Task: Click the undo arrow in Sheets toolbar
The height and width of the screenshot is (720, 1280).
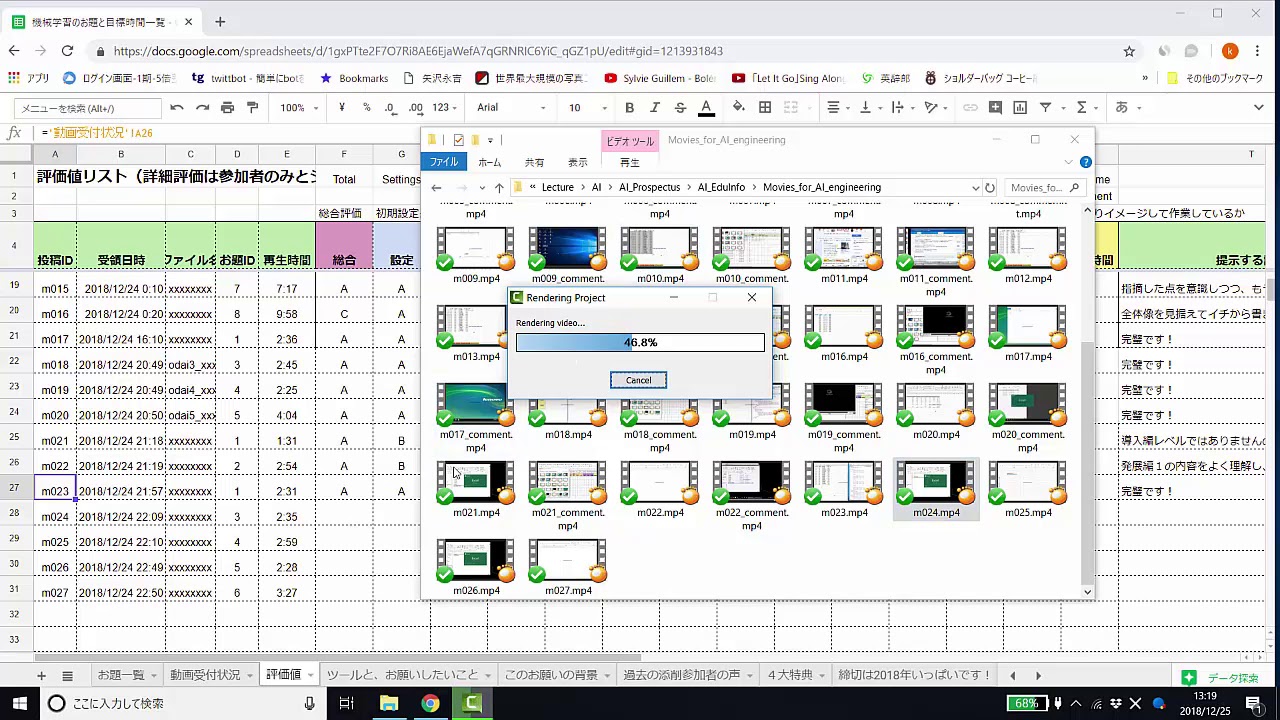Action: coord(177,108)
